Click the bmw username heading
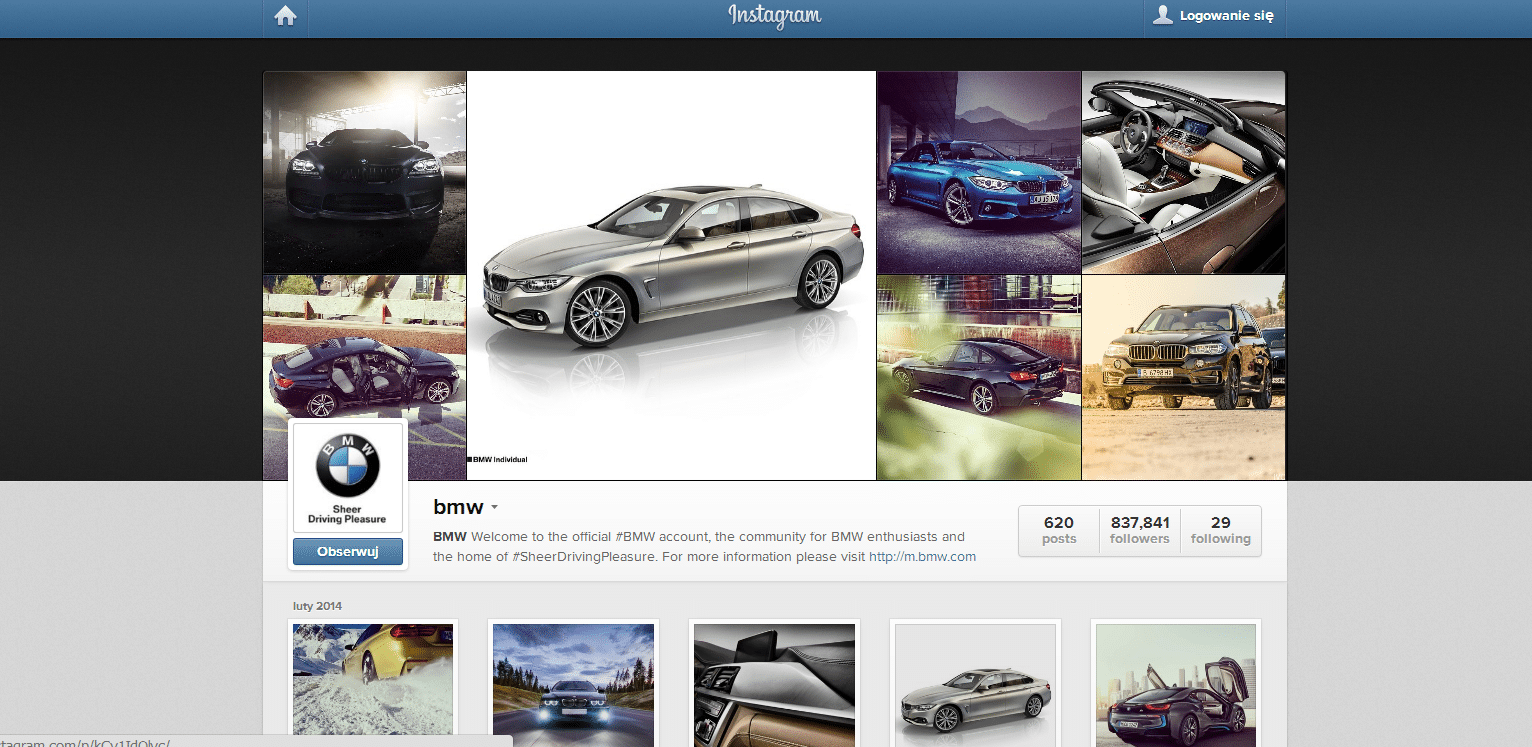 coord(458,507)
